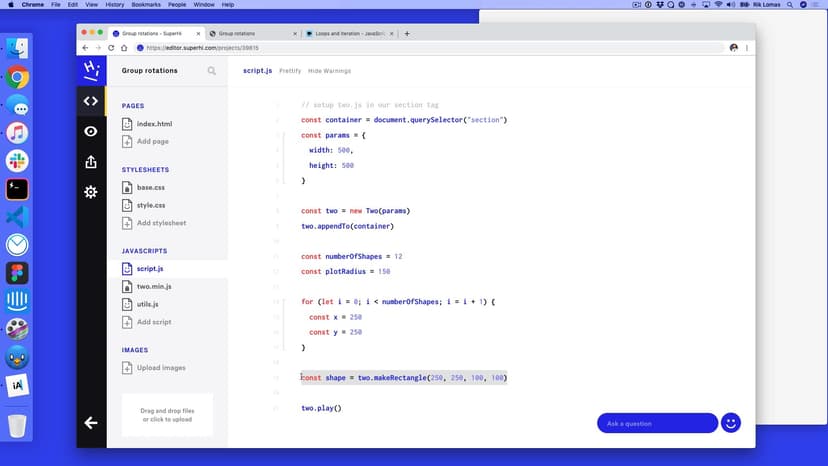828x466 pixels.
Task: Click the smiley face help button
Action: pyautogui.click(x=731, y=423)
